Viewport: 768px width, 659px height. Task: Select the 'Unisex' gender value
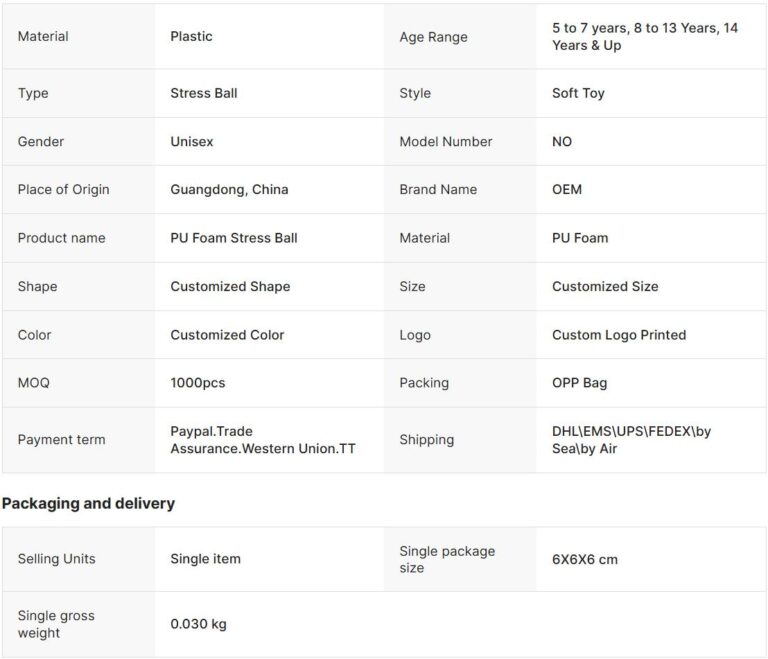point(191,142)
